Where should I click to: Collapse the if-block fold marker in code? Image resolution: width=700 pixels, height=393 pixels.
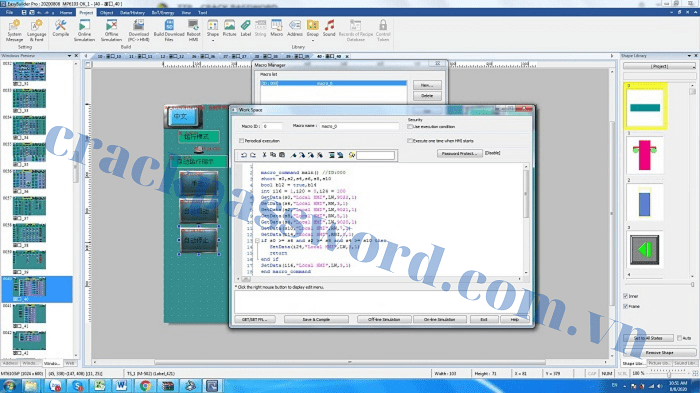[257, 241]
